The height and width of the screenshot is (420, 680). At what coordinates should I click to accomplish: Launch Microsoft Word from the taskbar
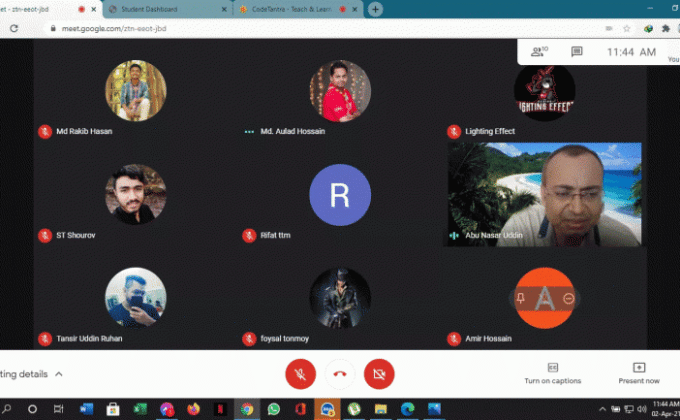[86, 409]
